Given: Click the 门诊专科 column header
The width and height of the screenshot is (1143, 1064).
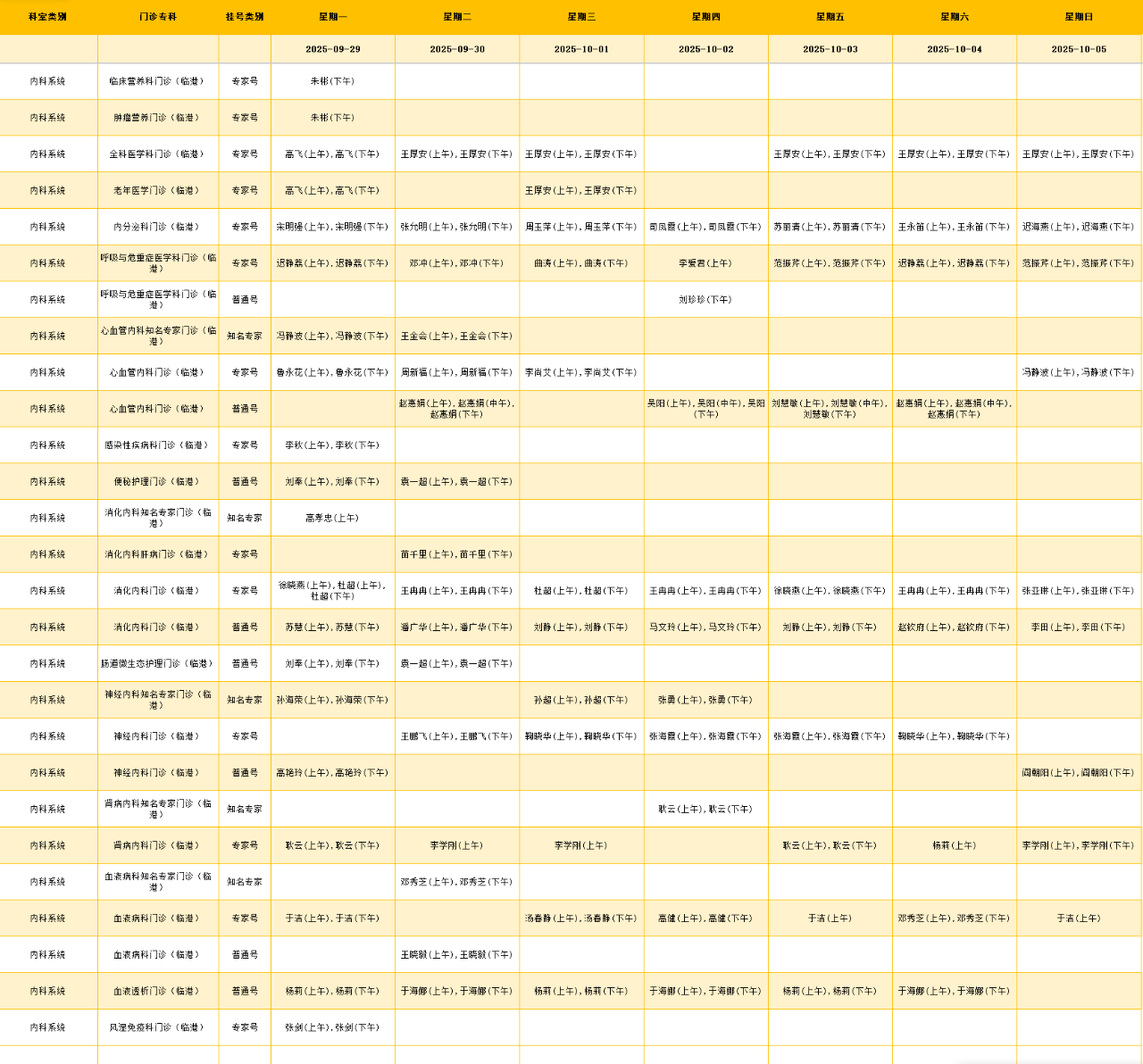Looking at the screenshot, I should (x=158, y=17).
